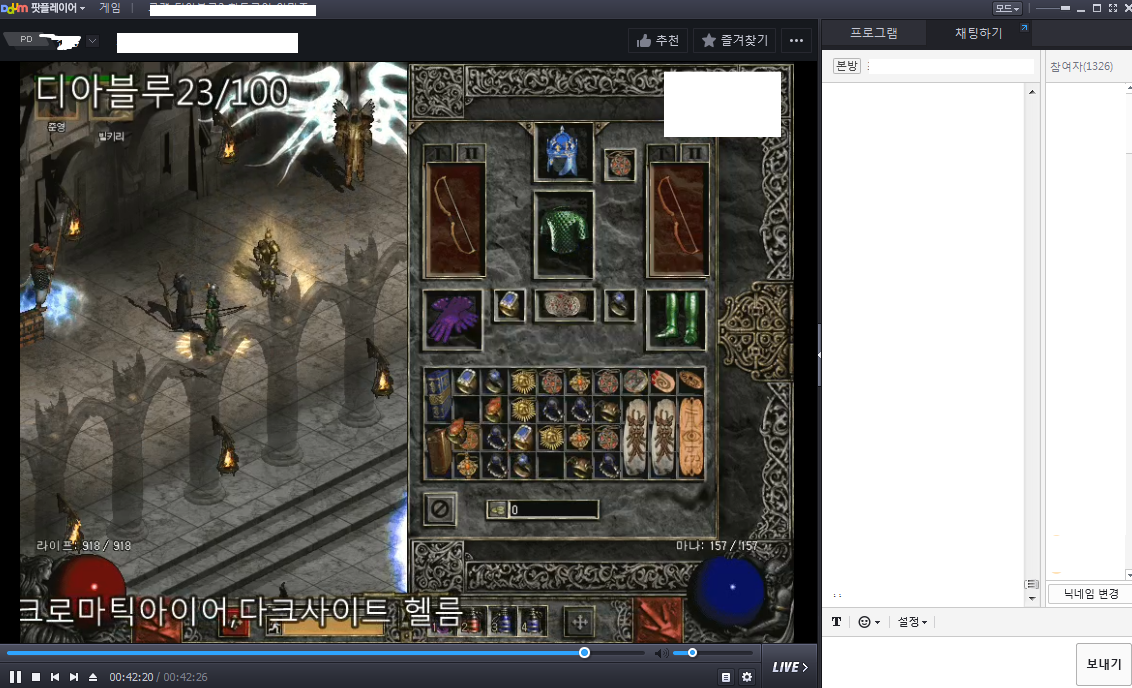
Task: Open the chat 설정 settings dropdown
Action: (912, 622)
